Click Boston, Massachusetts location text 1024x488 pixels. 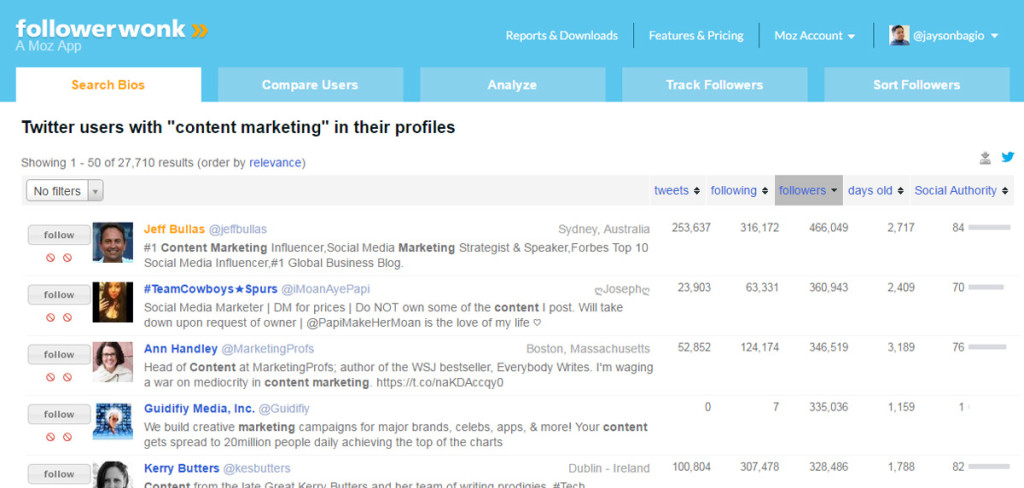(x=588, y=349)
